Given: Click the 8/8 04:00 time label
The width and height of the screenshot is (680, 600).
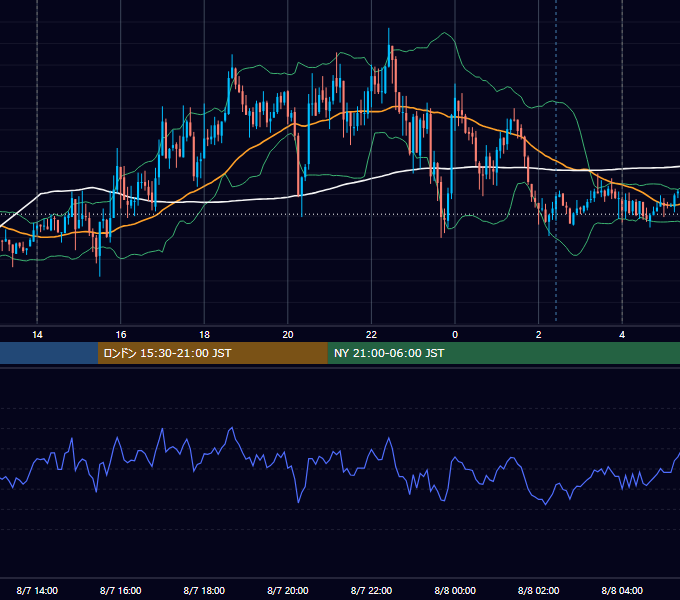Looking at the screenshot, I should click(x=622, y=590).
